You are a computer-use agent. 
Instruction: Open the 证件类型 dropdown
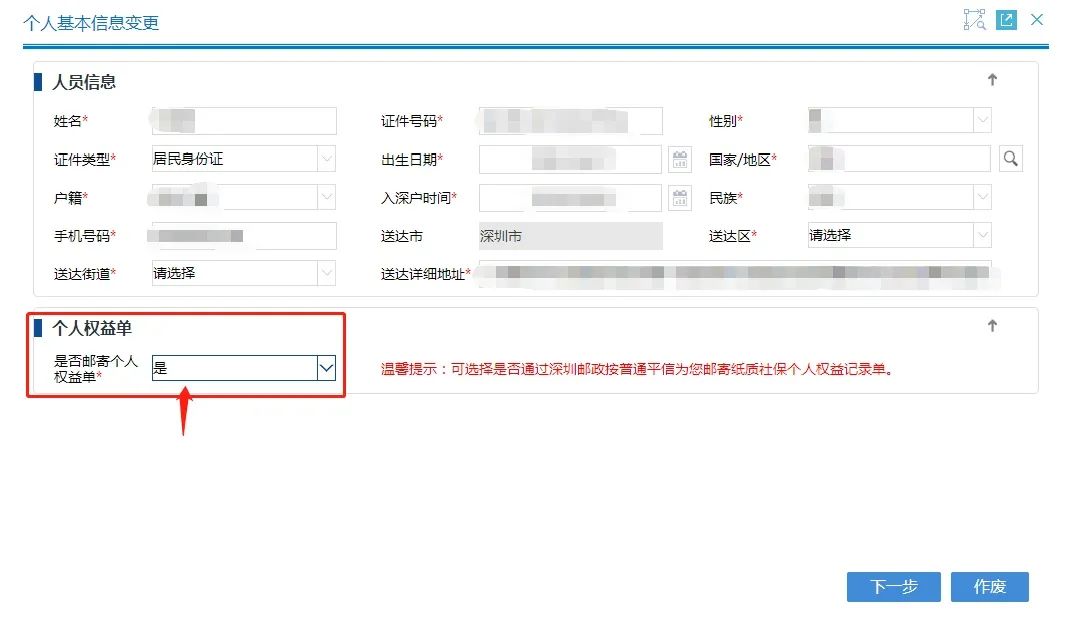coord(326,159)
